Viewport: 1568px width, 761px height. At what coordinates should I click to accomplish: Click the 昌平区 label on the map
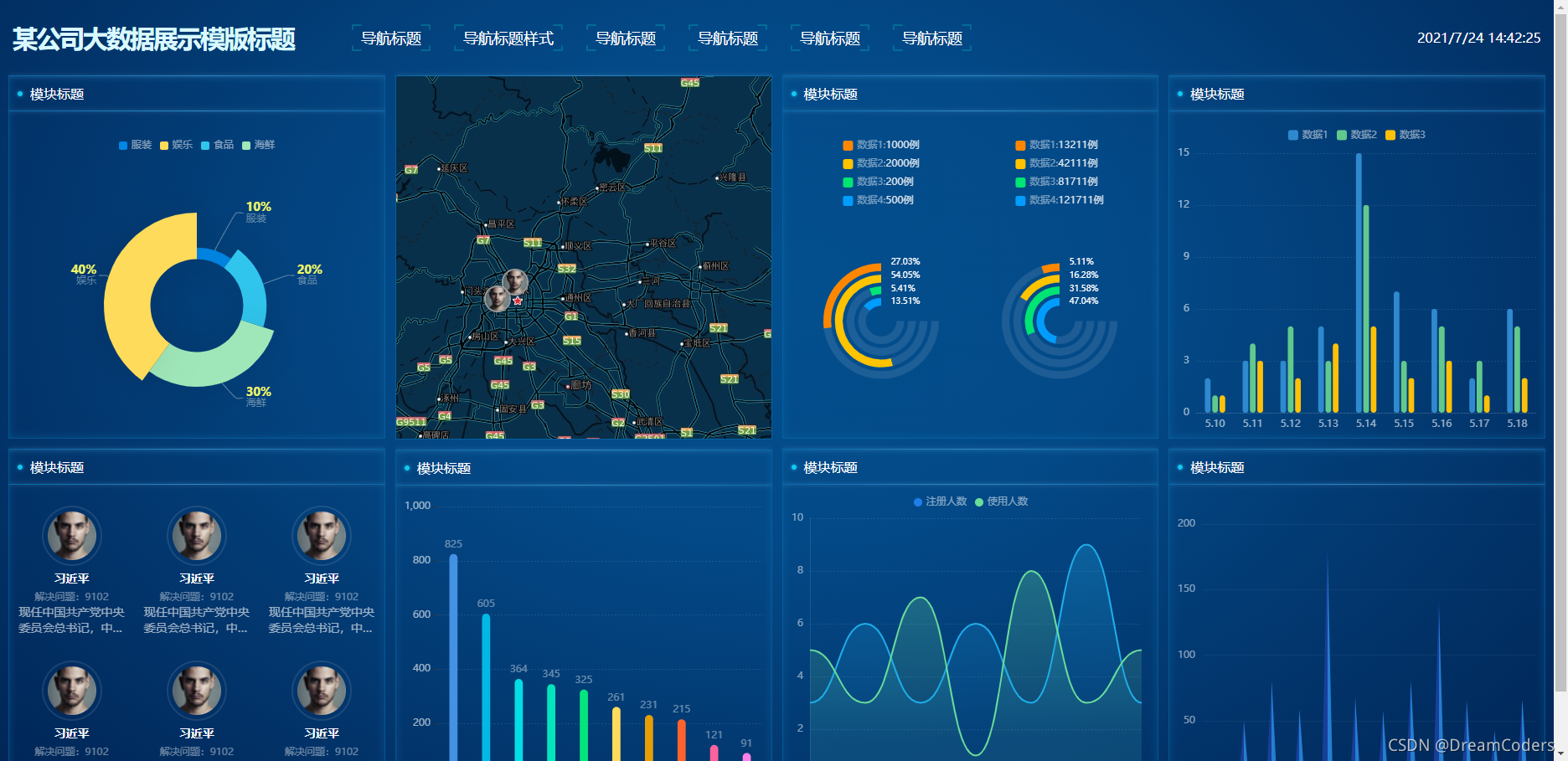(x=501, y=224)
